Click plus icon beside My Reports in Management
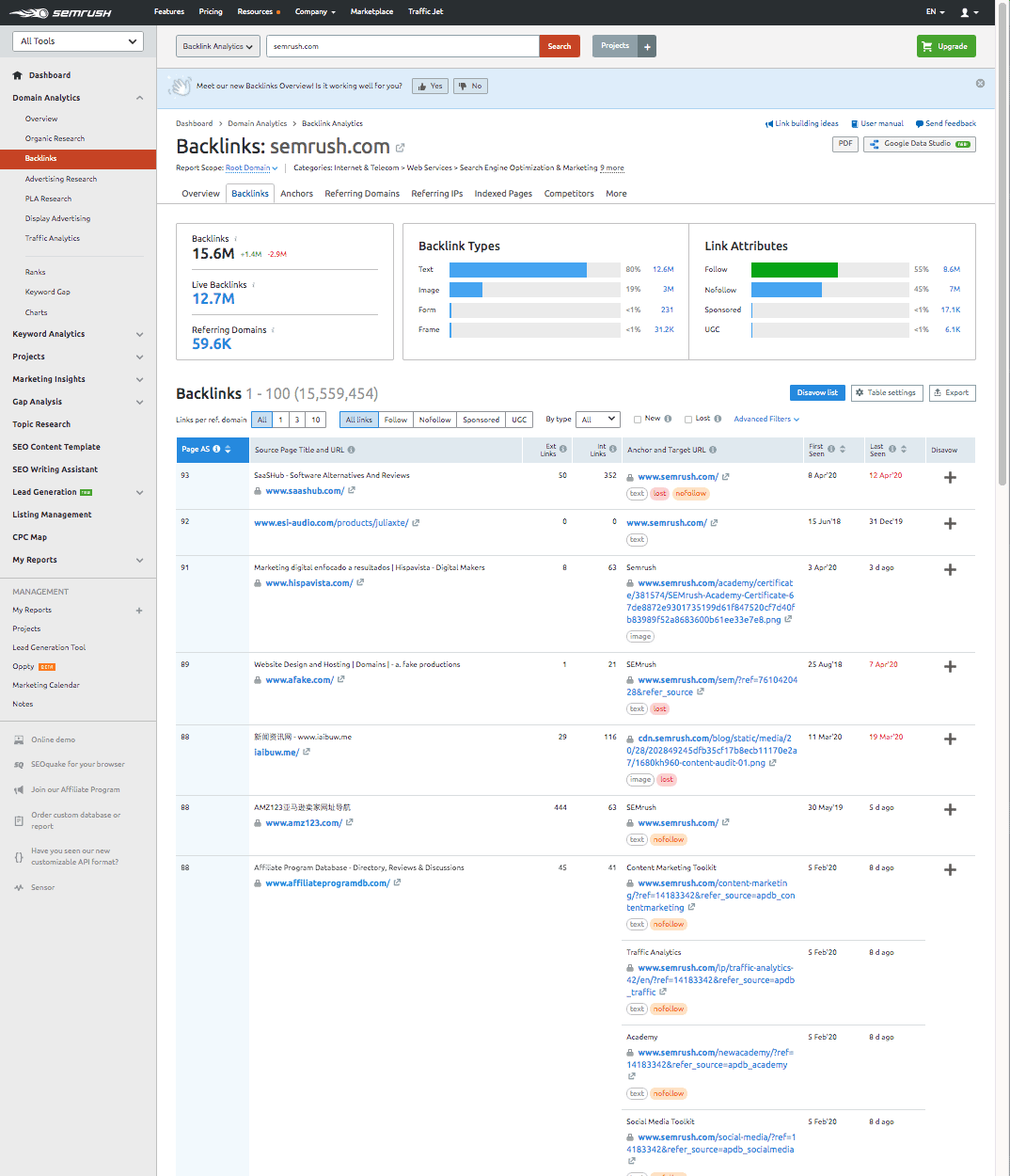1010x1176 pixels. tap(139, 611)
